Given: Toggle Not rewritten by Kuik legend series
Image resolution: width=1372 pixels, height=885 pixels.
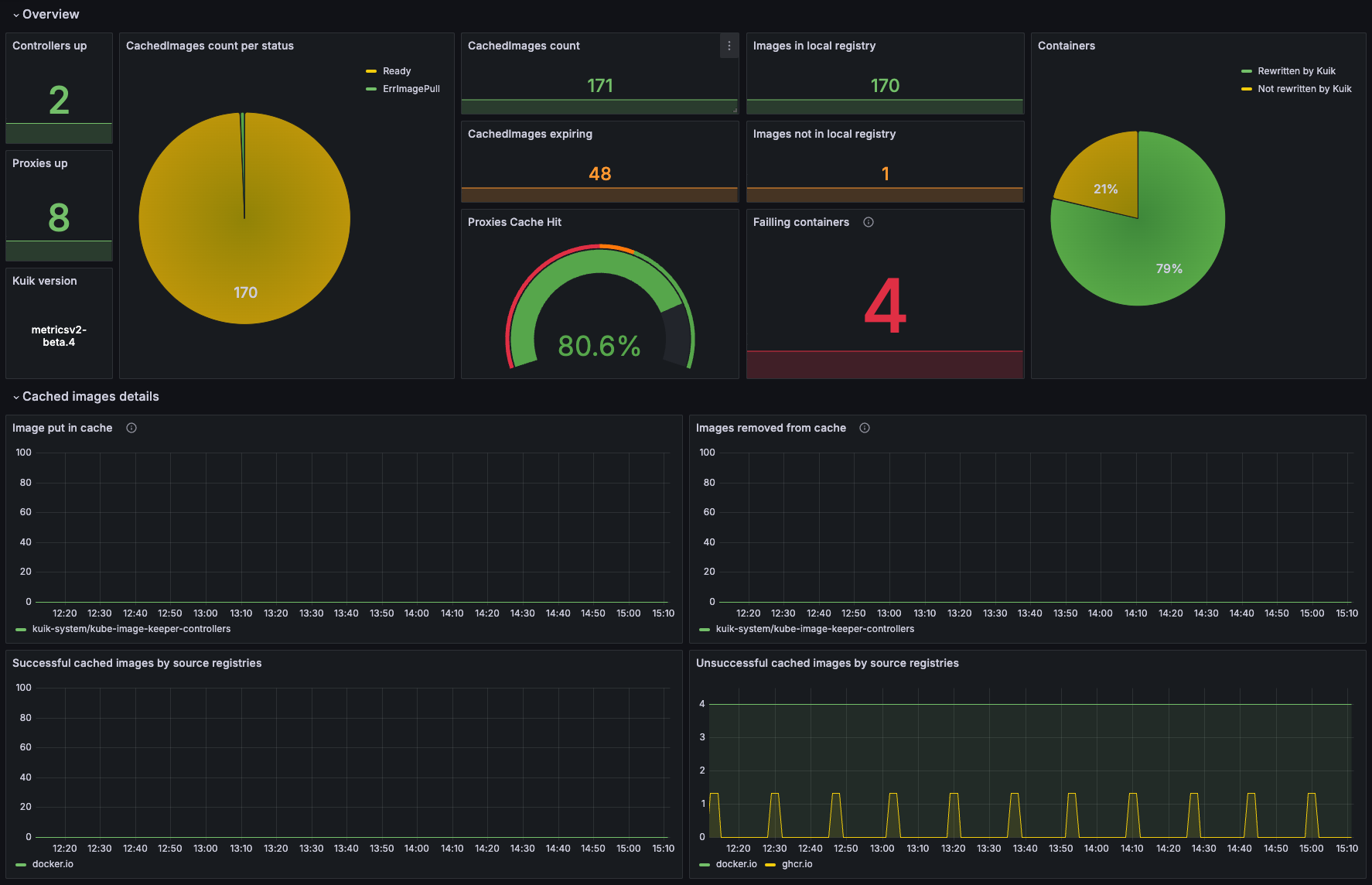Looking at the screenshot, I should [x=1305, y=89].
